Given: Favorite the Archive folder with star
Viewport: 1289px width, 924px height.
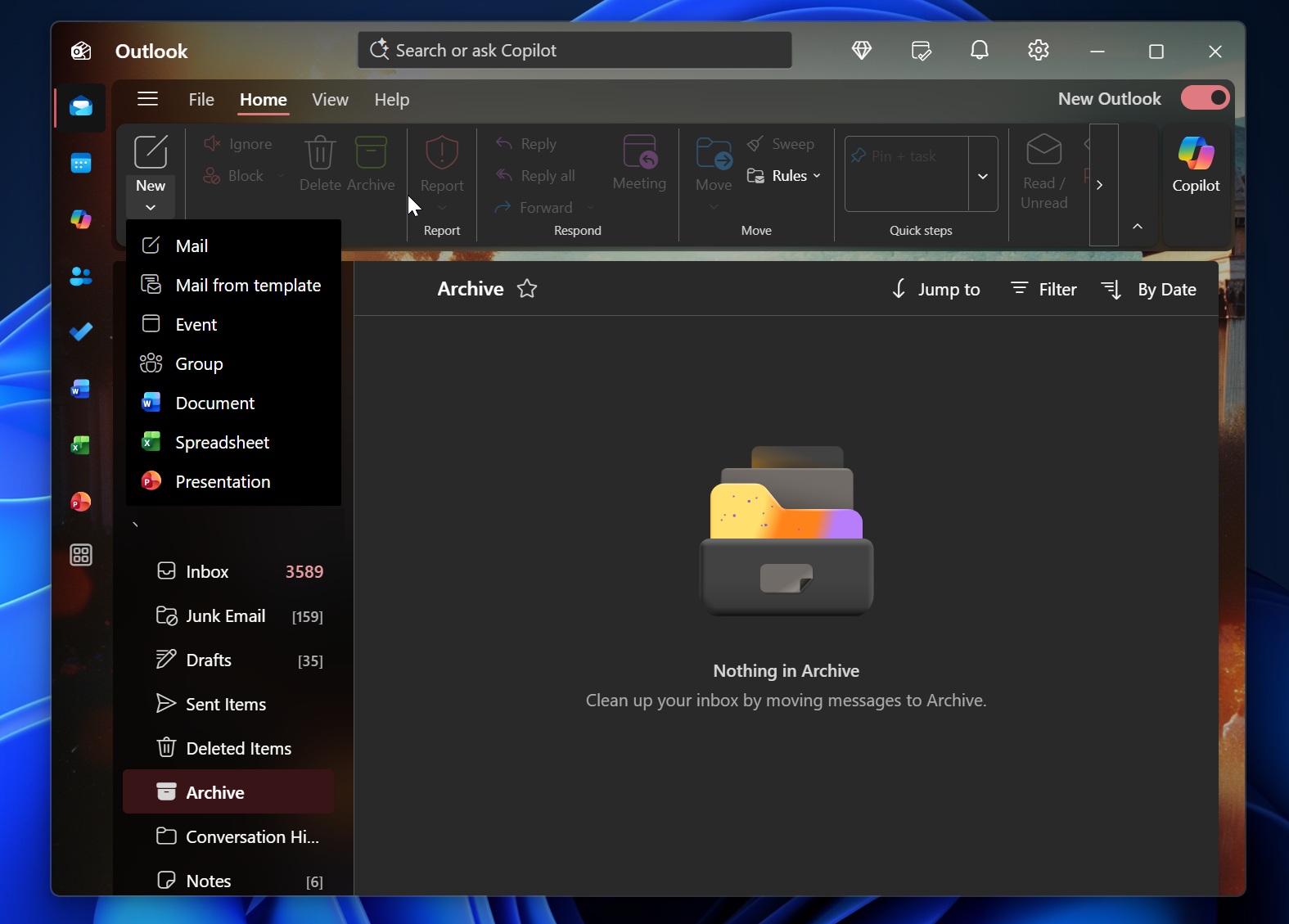Looking at the screenshot, I should (527, 289).
